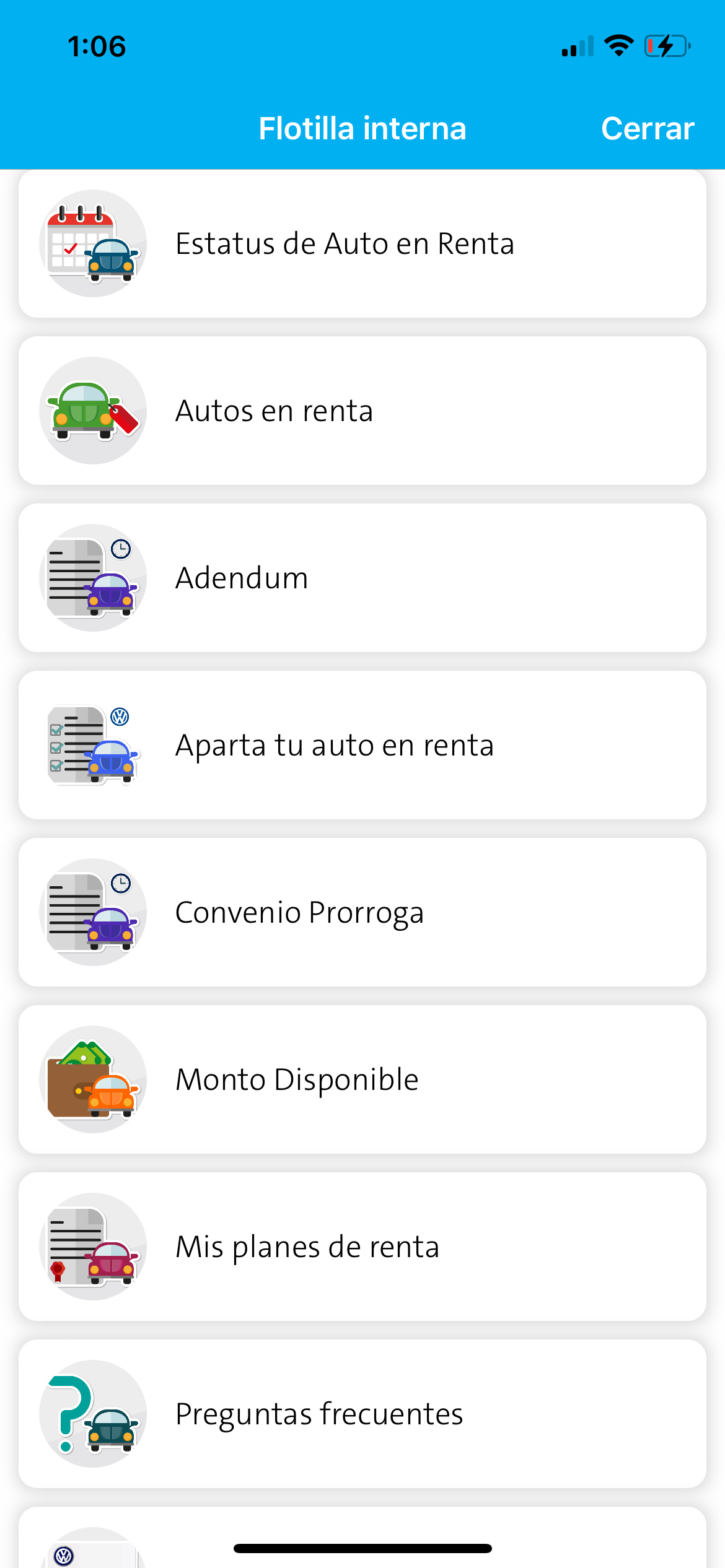
Task: Tap the question mark car icon
Action: pyautogui.click(x=93, y=1414)
